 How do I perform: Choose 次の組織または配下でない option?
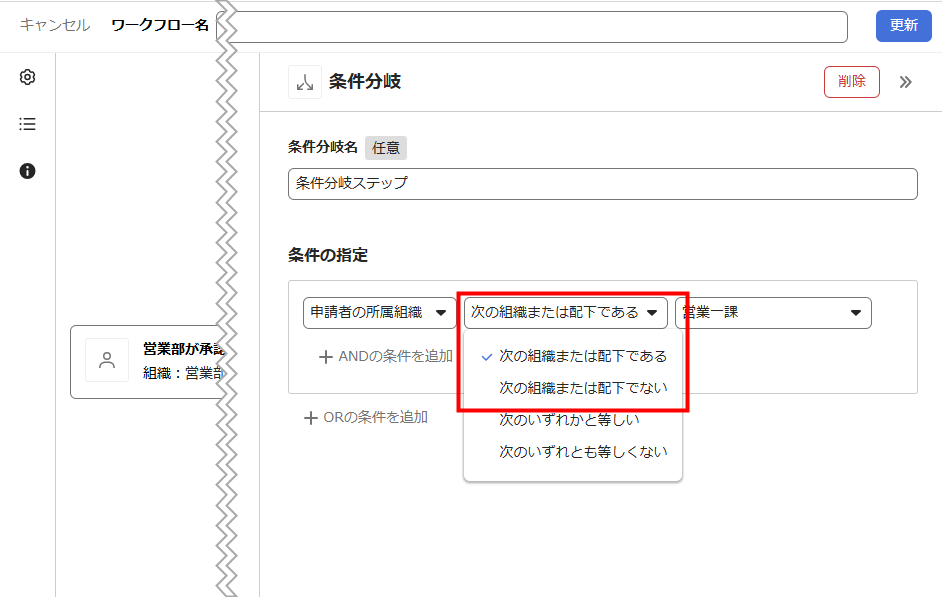point(582,388)
